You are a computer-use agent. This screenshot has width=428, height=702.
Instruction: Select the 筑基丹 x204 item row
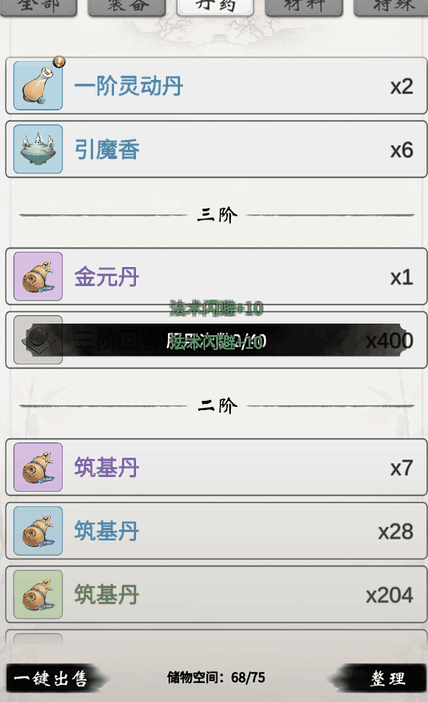(216, 594)
